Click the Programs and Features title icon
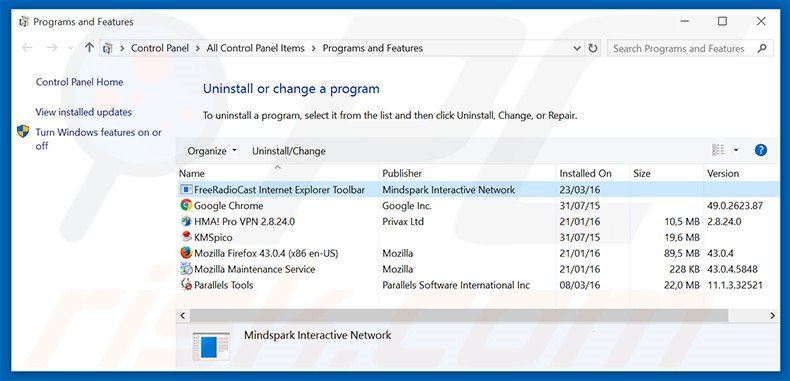The image size is (790, 381). point(24,22)
